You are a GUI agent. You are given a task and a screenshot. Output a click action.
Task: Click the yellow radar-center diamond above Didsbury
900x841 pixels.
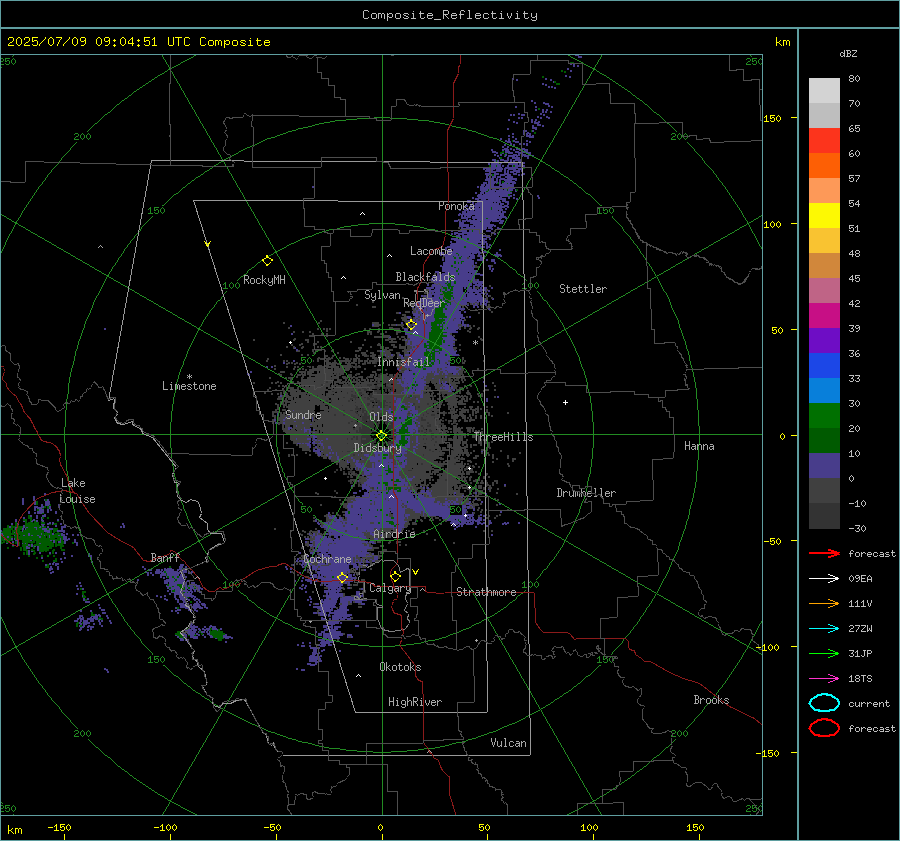coord(381,436)
